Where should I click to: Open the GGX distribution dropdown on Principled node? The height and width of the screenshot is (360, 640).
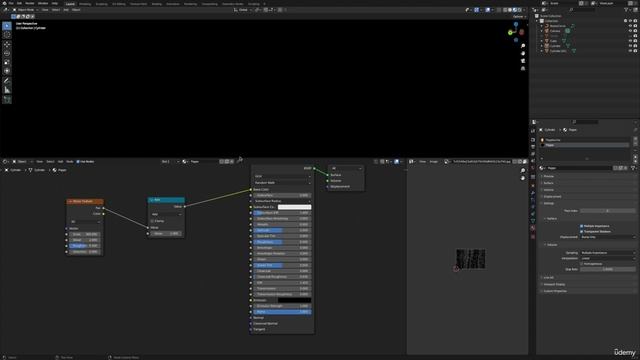pos(282,176)
